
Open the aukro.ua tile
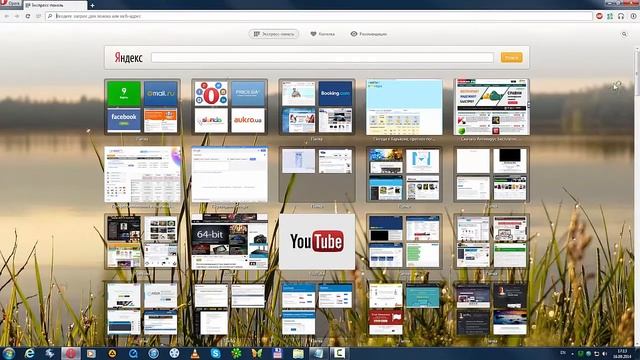tap(248, 120)
